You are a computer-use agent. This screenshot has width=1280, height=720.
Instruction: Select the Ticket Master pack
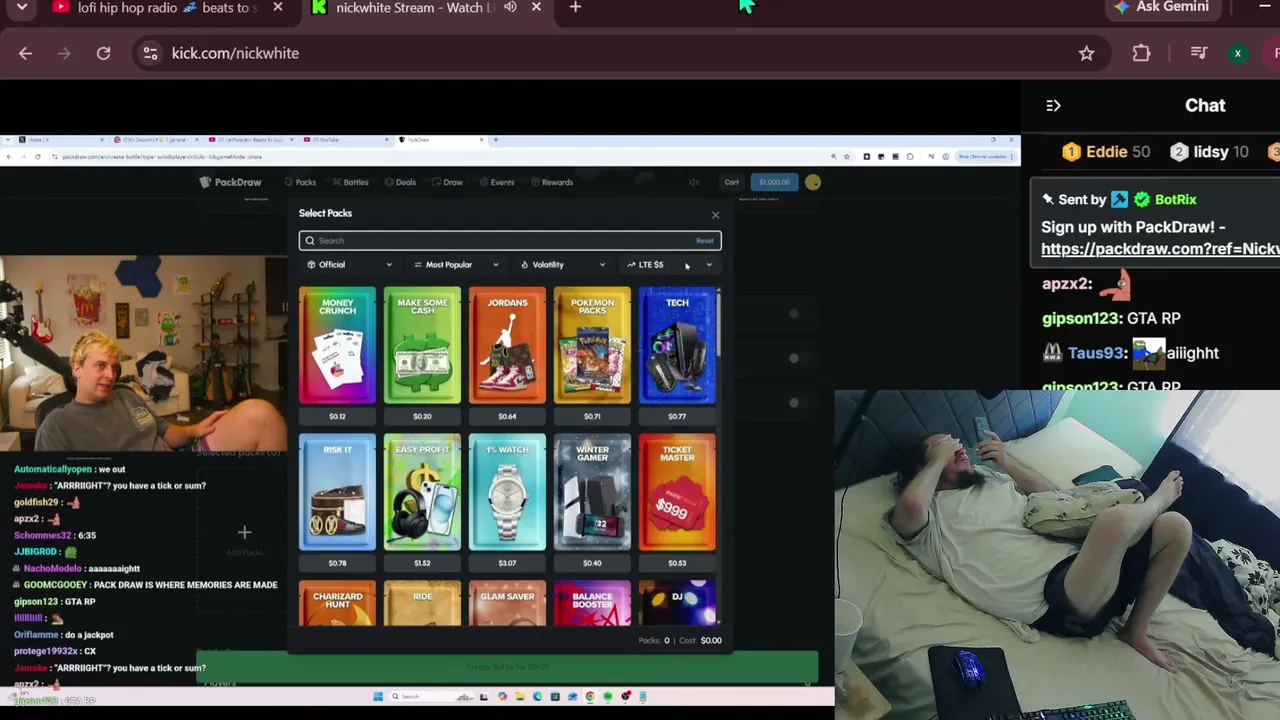point(677,492)
